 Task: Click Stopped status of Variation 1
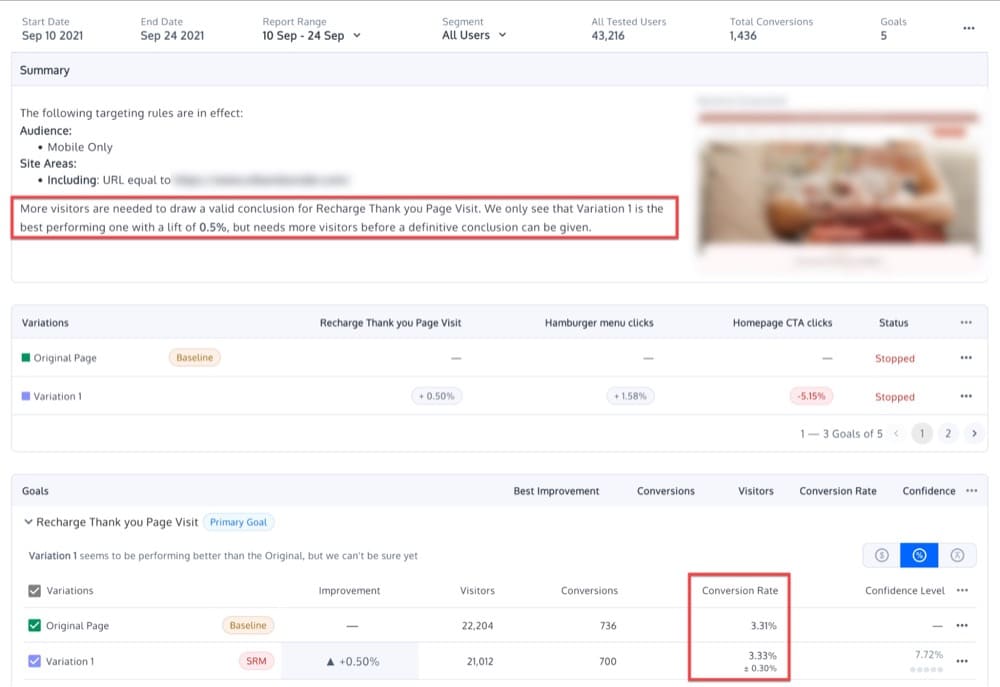coord(895,397)
